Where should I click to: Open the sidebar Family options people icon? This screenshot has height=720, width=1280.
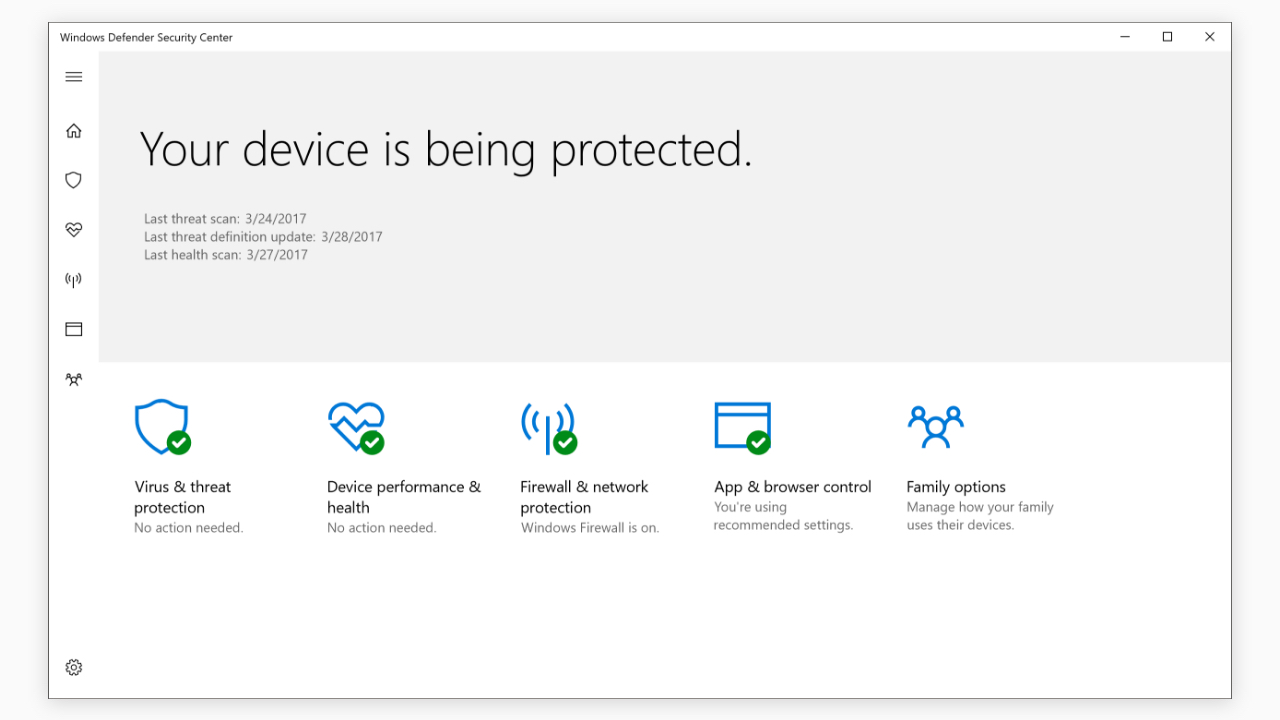click(x=73, y=380)
